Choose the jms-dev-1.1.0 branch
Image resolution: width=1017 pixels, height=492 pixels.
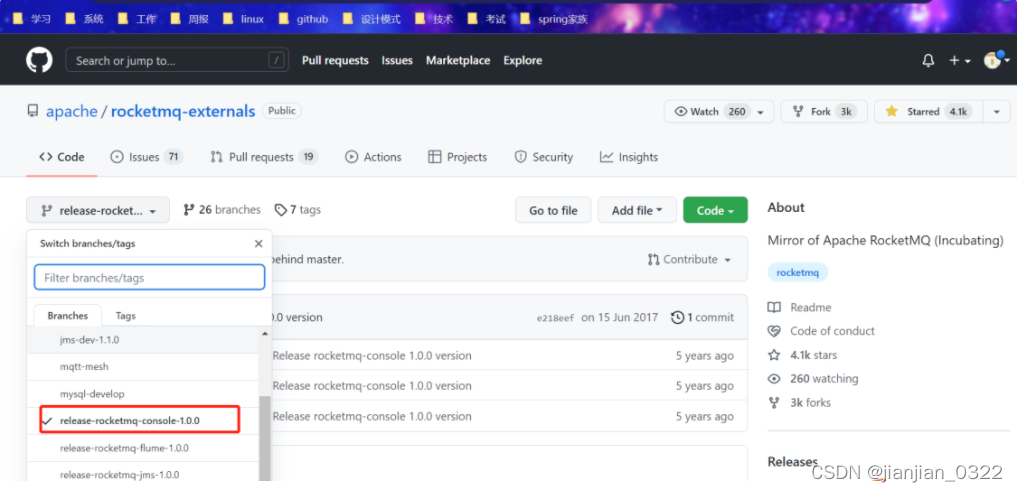tap(143, 340)
